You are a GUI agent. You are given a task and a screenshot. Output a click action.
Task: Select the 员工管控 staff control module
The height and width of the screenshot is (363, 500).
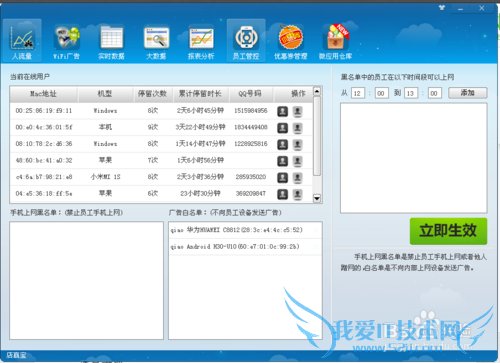(x=246, y=40)
